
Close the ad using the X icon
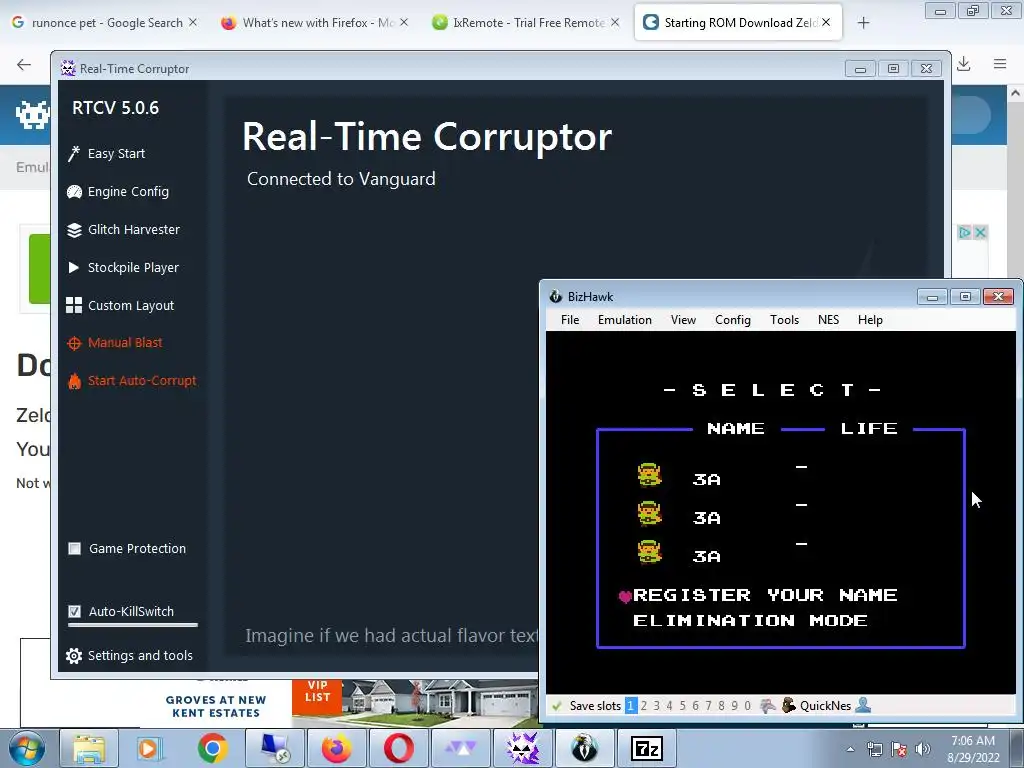(980, 232)
